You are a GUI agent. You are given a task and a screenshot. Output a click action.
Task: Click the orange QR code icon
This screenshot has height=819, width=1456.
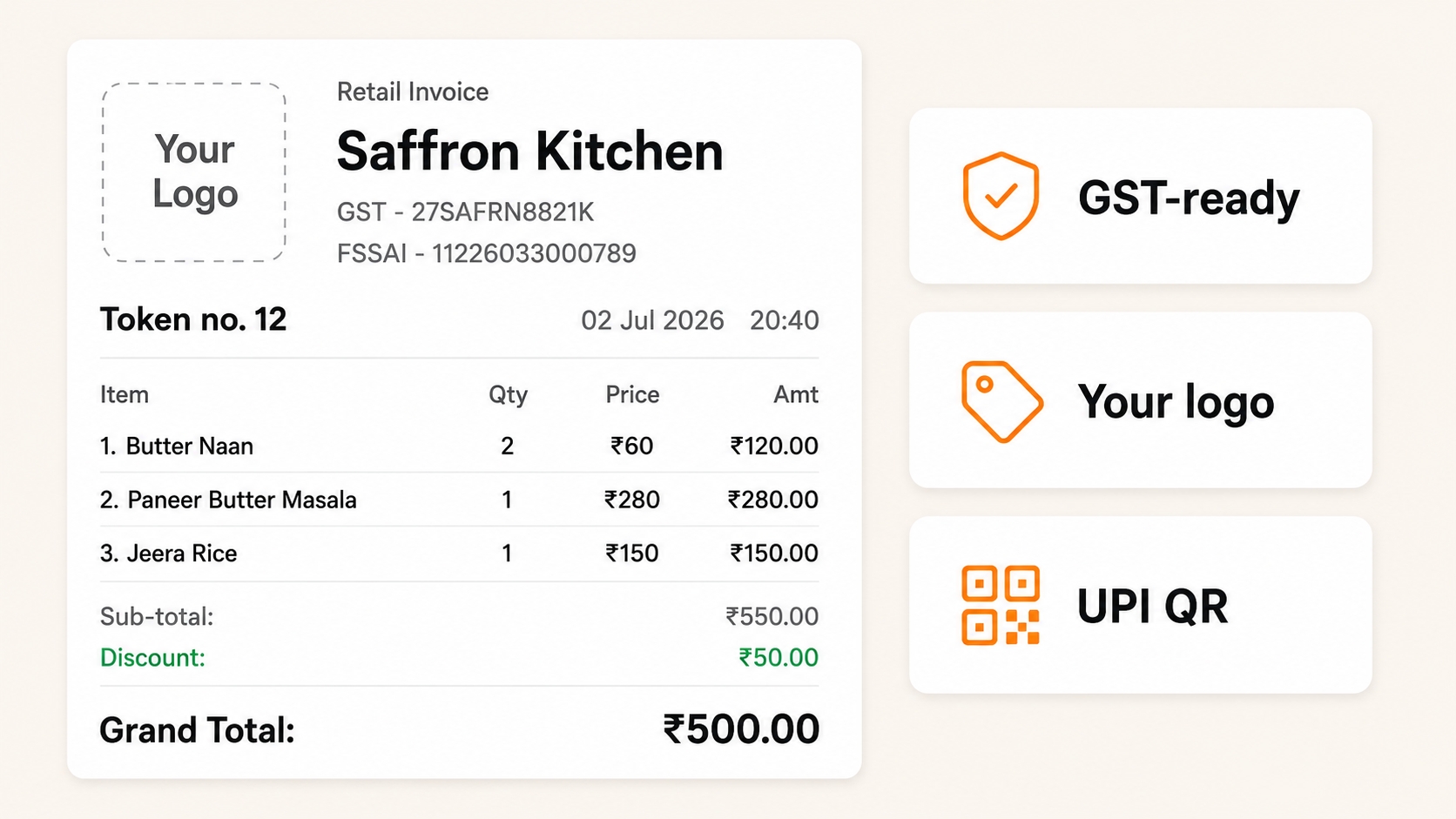tap(1001, 605)
